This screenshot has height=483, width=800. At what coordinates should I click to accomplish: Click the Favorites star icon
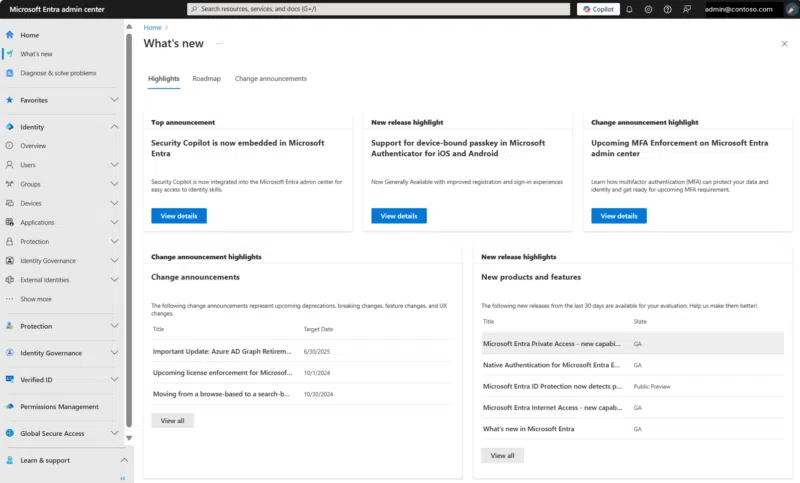(10, 100)
